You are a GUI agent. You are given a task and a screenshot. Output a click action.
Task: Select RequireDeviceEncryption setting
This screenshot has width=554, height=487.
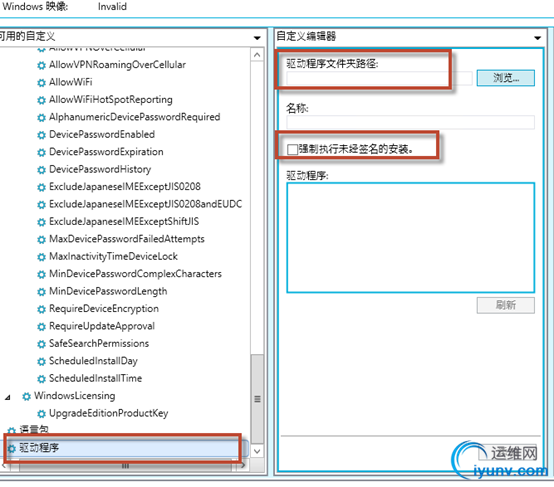point(104,309)
